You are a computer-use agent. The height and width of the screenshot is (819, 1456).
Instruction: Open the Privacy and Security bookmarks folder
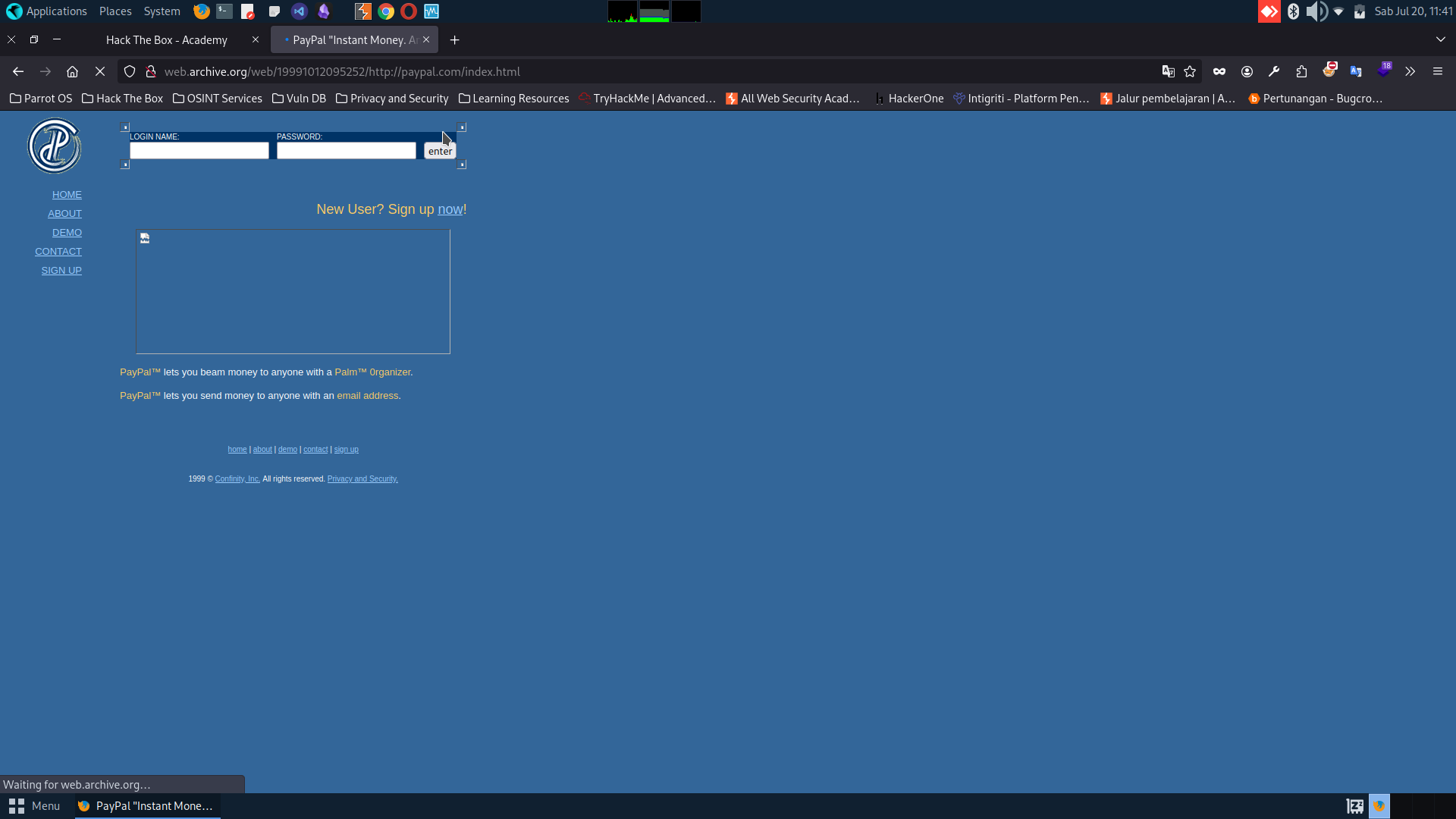coord(392,99)
